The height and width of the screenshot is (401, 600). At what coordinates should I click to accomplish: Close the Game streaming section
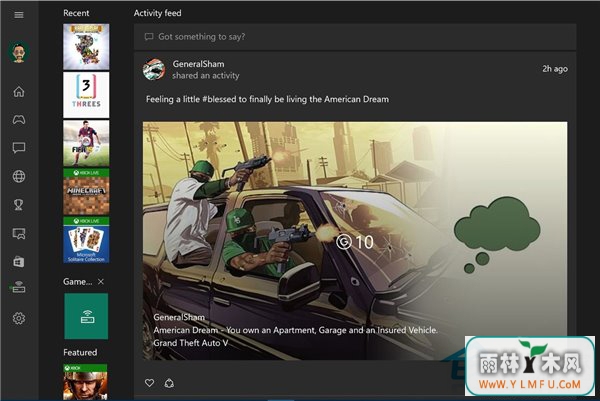[101, 282]
